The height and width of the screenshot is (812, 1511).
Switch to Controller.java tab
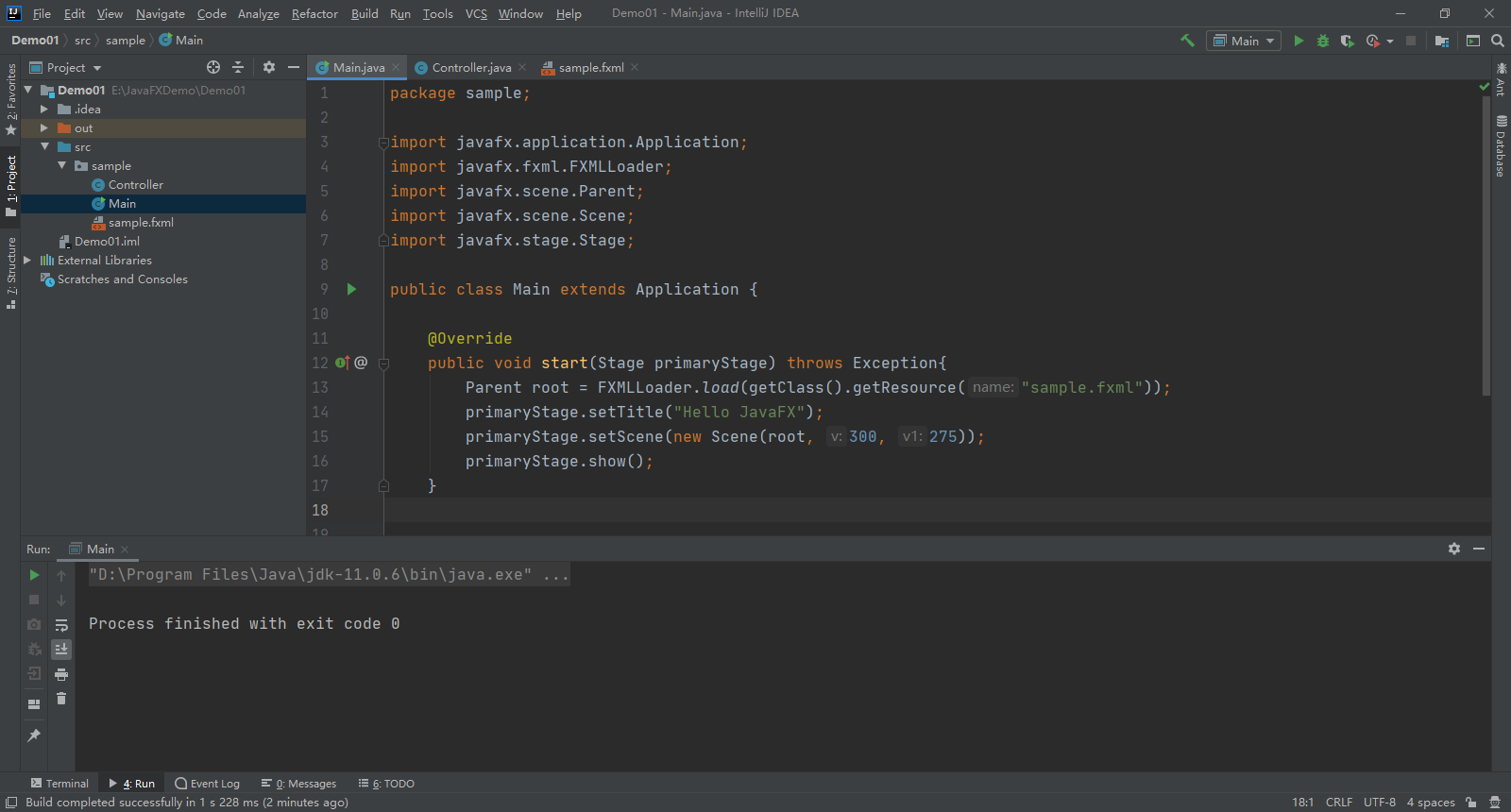(471, 67)
